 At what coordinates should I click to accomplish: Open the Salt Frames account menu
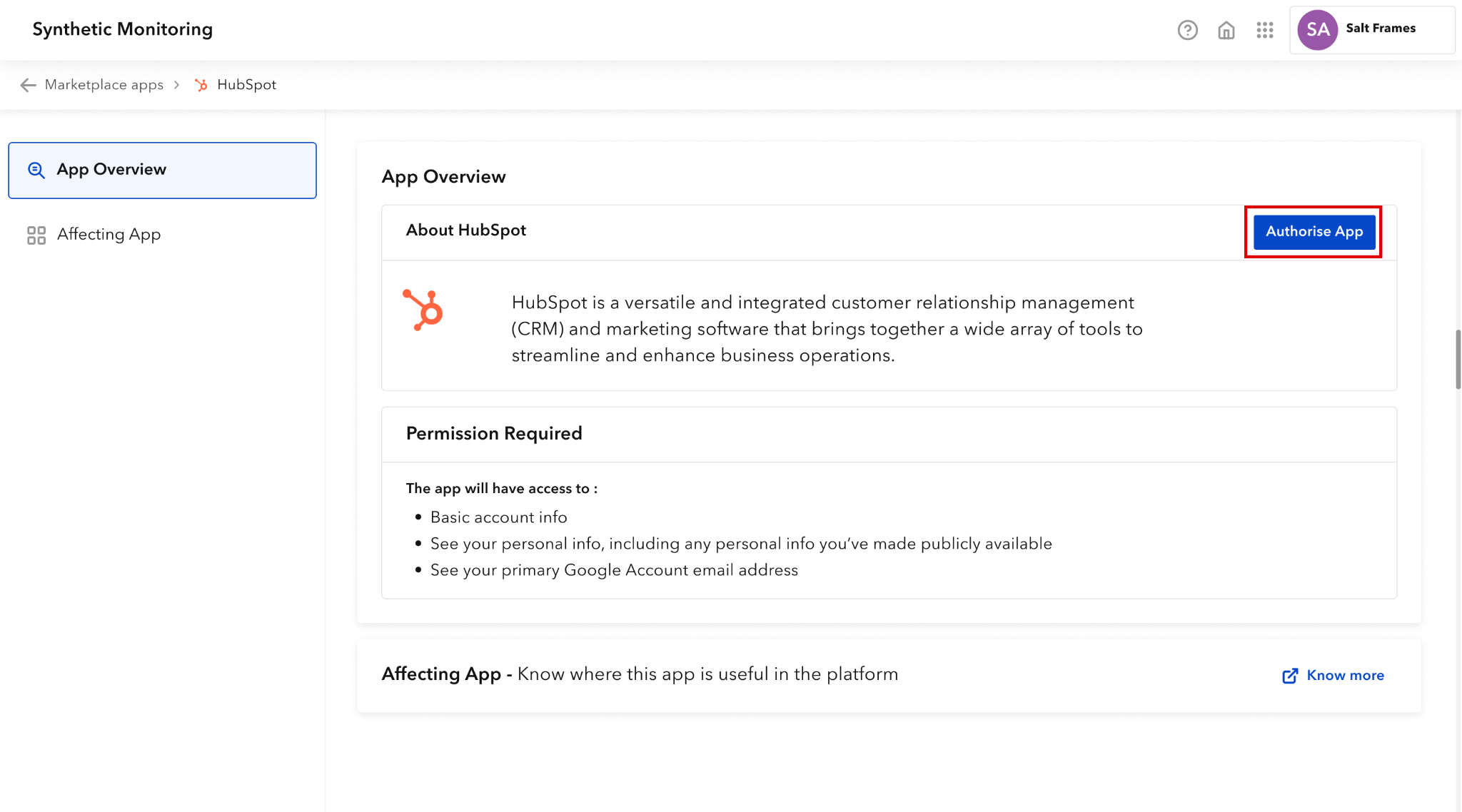click(x=1380, y=29)
